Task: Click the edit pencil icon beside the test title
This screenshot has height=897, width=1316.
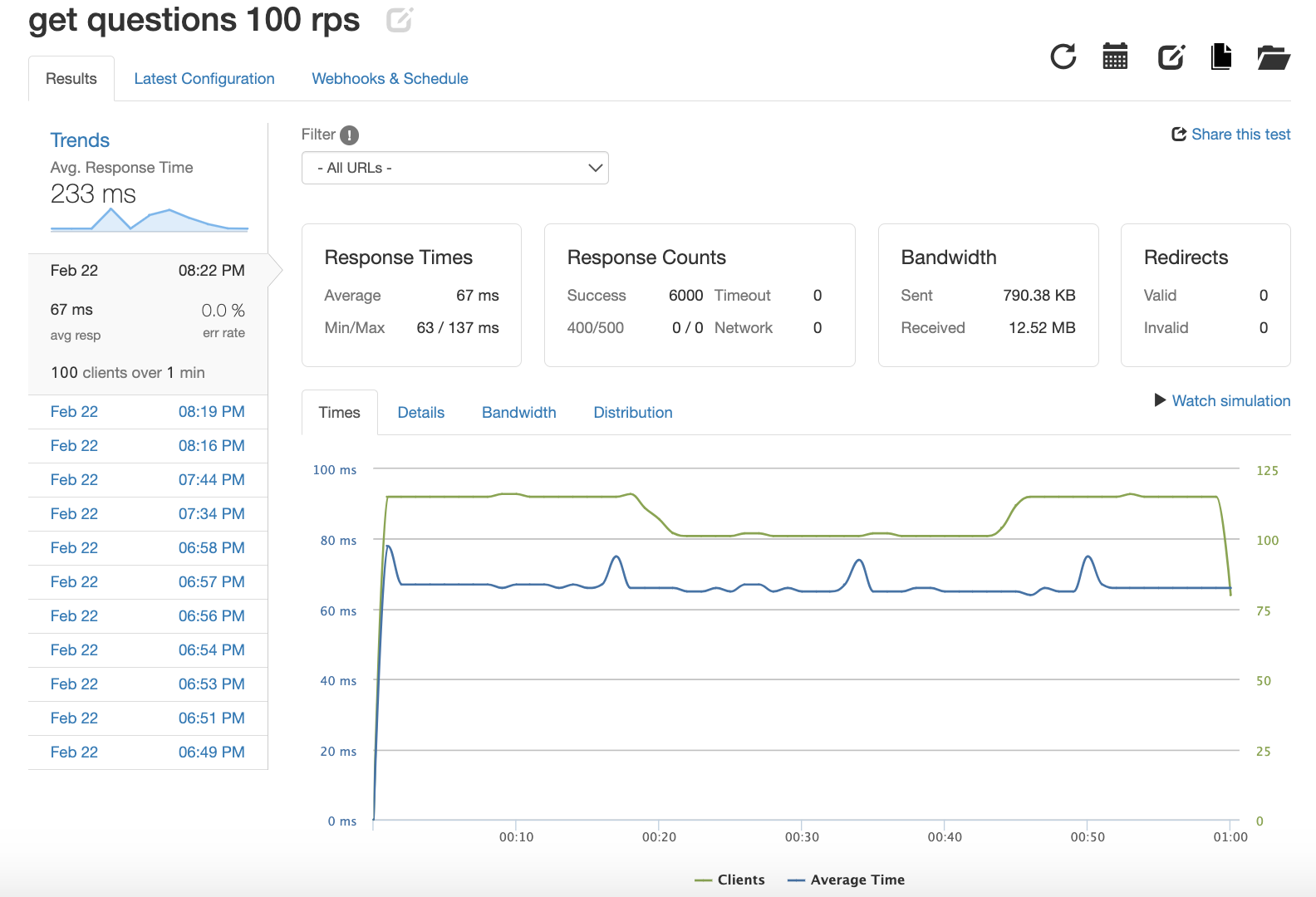Action: coord(400,19)
